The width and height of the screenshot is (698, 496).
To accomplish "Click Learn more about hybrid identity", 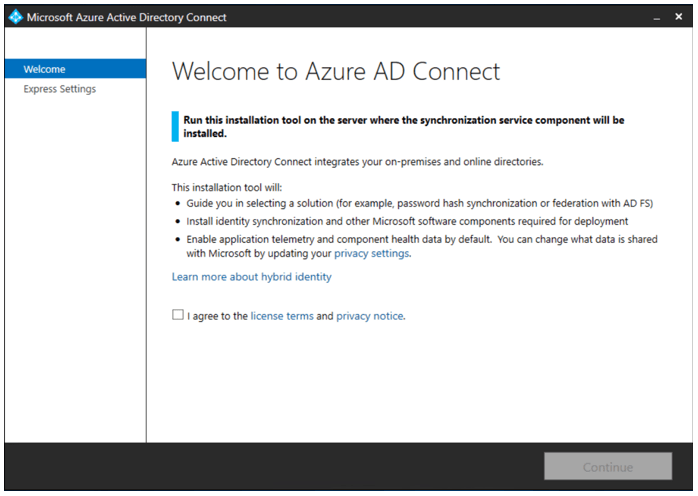I will (x=251, y=277).
